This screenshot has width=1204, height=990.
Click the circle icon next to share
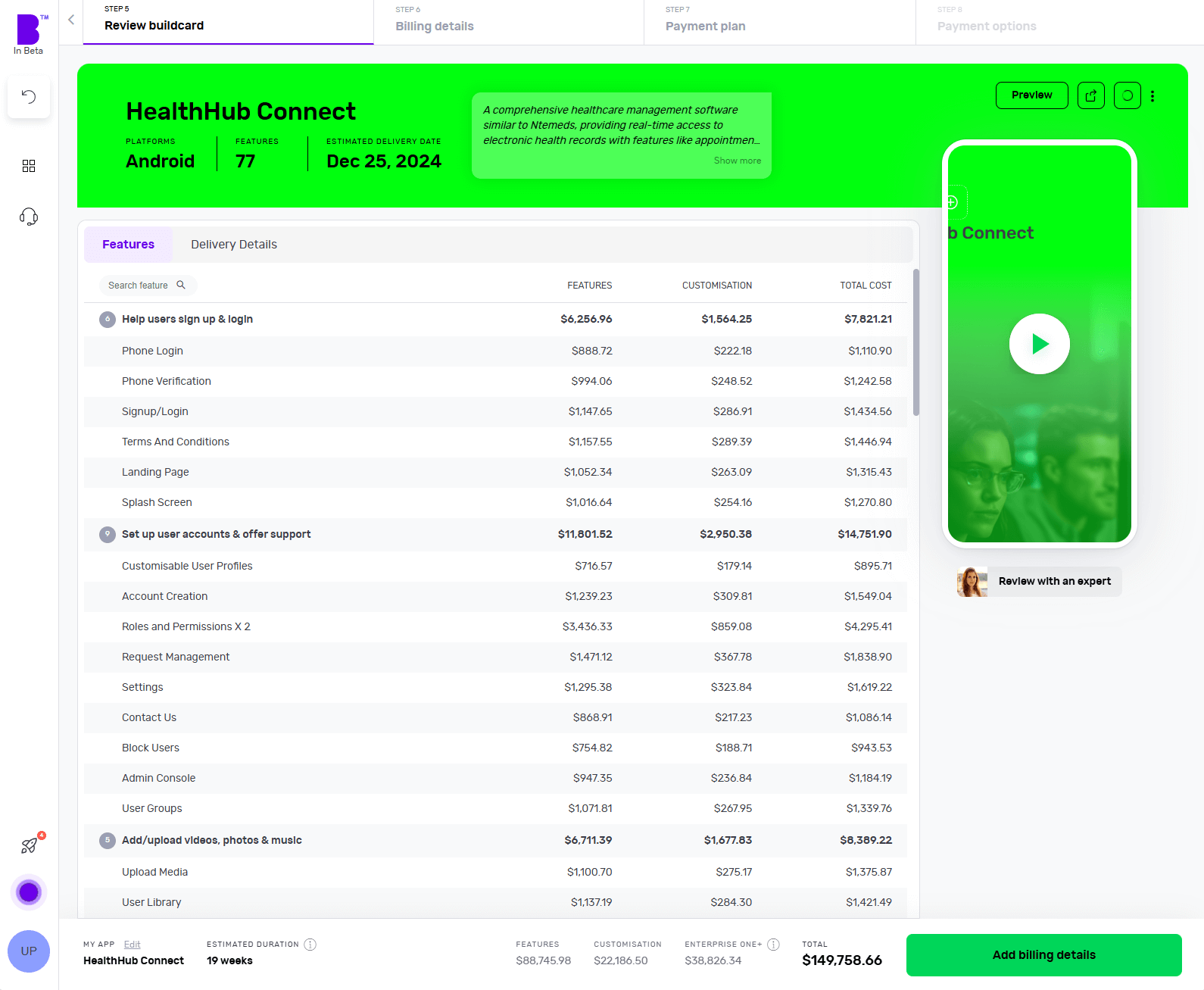coord(1128,95)
